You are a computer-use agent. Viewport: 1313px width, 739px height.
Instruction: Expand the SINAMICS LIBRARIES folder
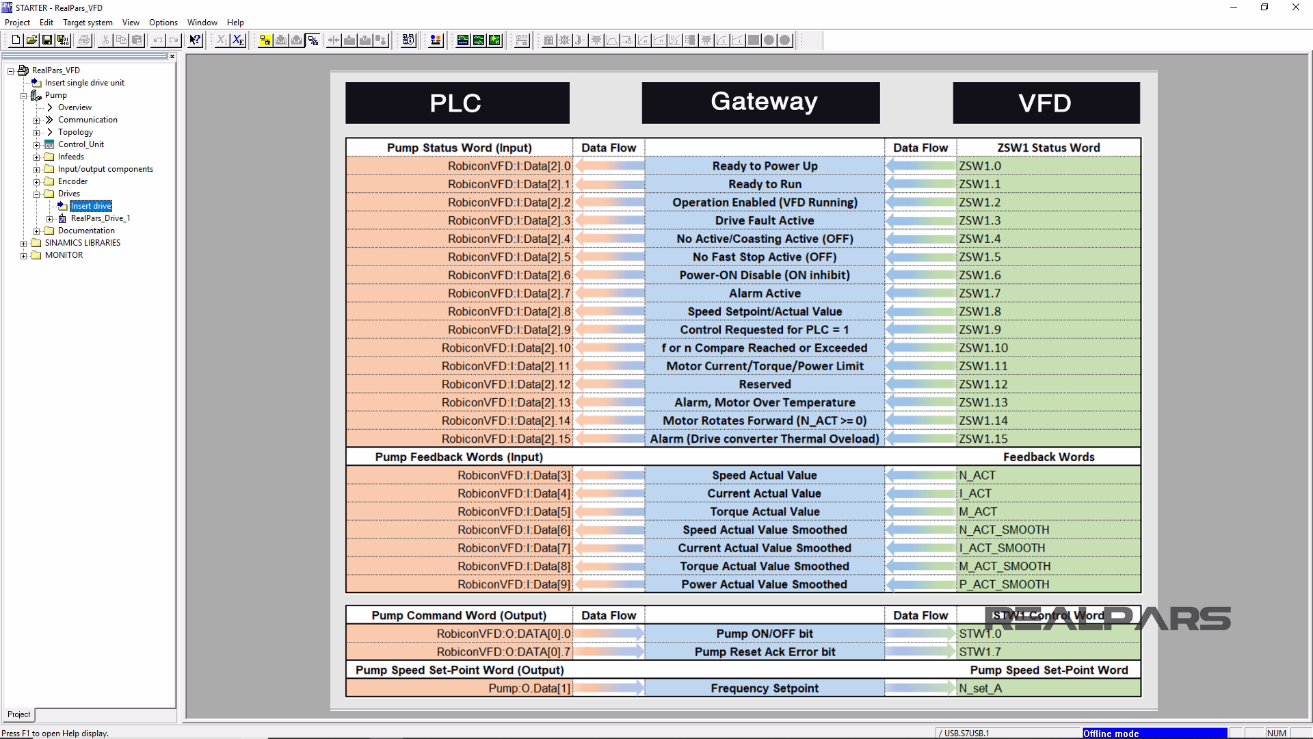pos(24,243)
